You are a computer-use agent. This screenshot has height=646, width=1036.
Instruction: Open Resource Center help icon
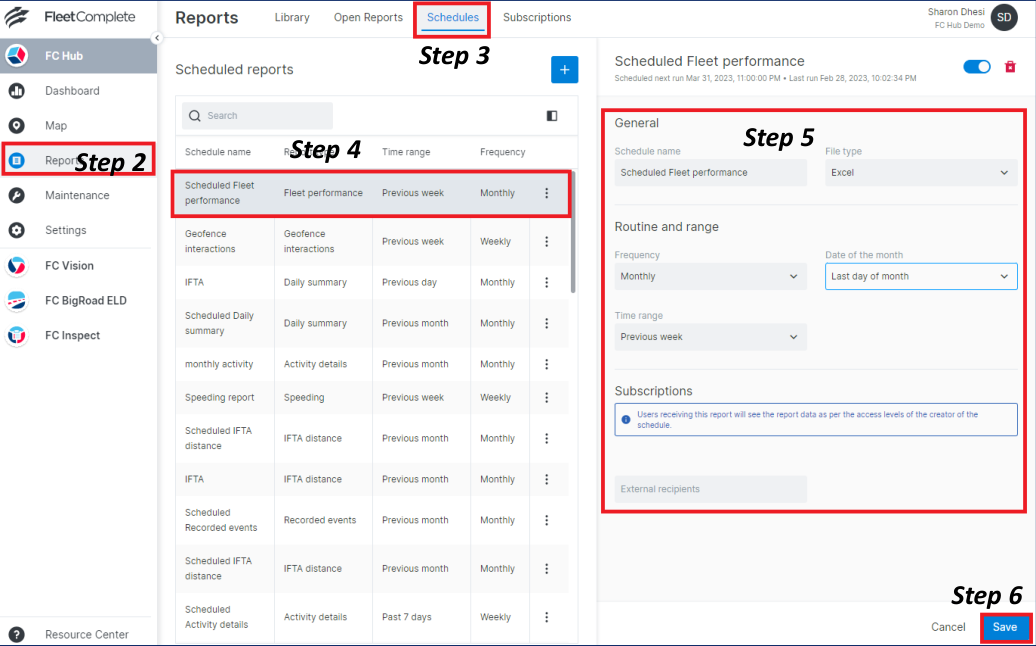16,634
